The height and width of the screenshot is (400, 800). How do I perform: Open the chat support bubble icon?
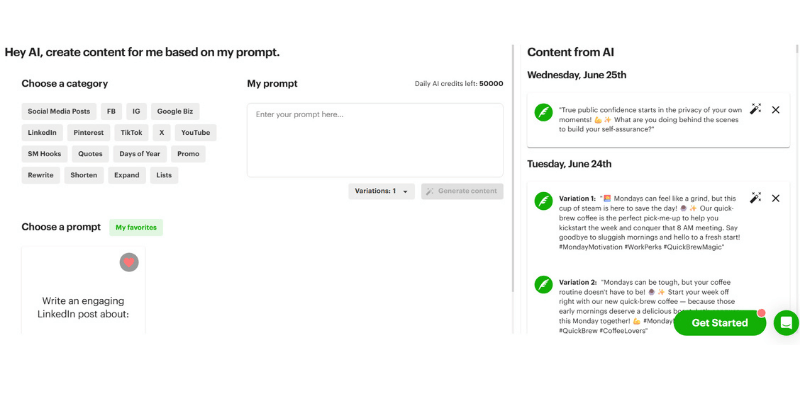[x=786, y=323]
